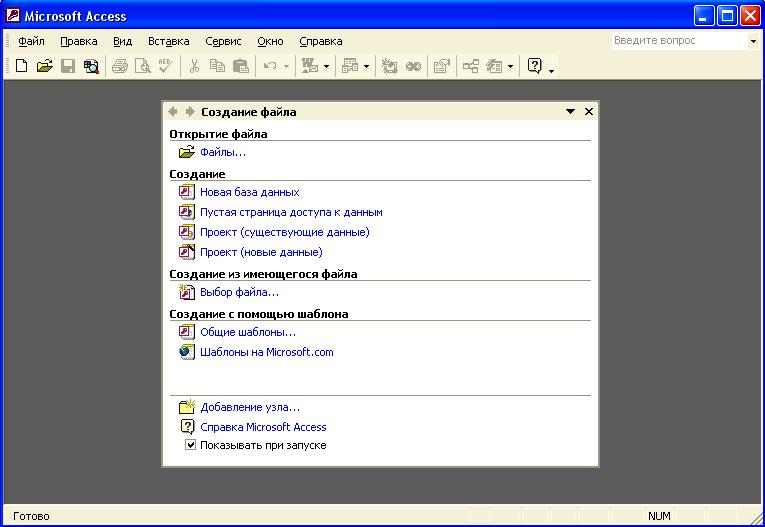Expand the Undo history dropdown arrow
765x527 pixels.
click(x=286, y=66)
